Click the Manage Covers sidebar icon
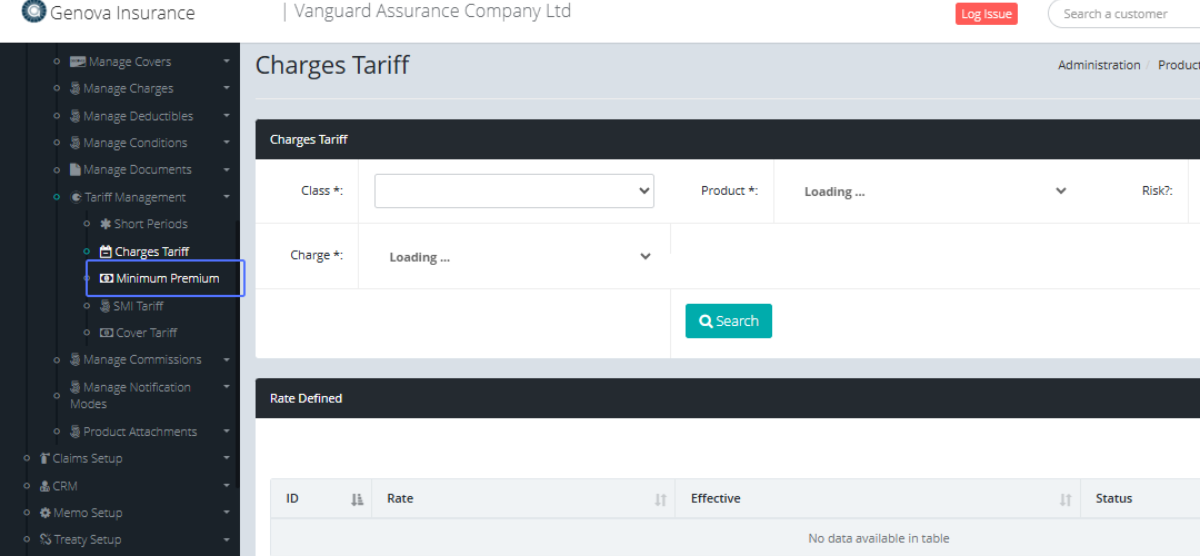Screen dimensions: 1200x556 pos(76,62)
